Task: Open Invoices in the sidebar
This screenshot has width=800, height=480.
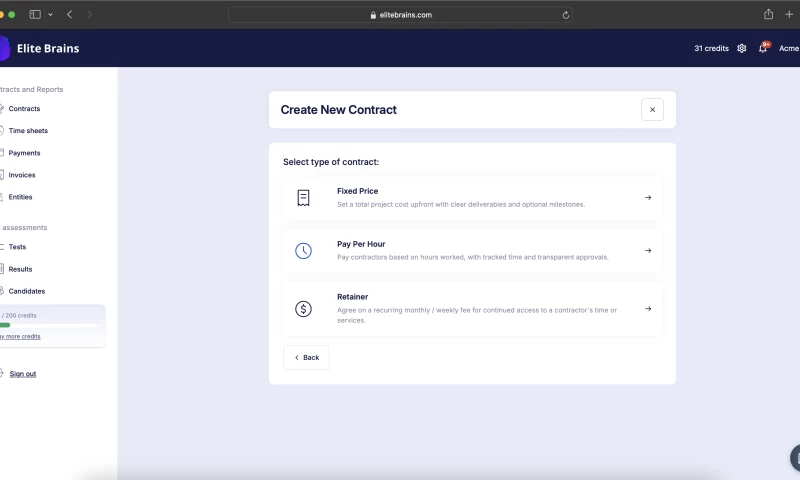Action: tap(22, 175)
